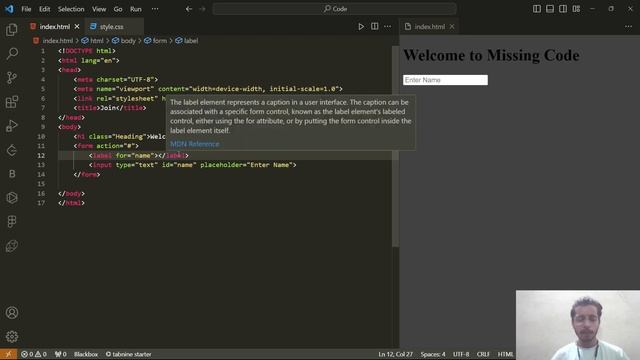Open the MDN Reference link in tooltip
This screenshot has height=360, width=640.
point(195,144)
